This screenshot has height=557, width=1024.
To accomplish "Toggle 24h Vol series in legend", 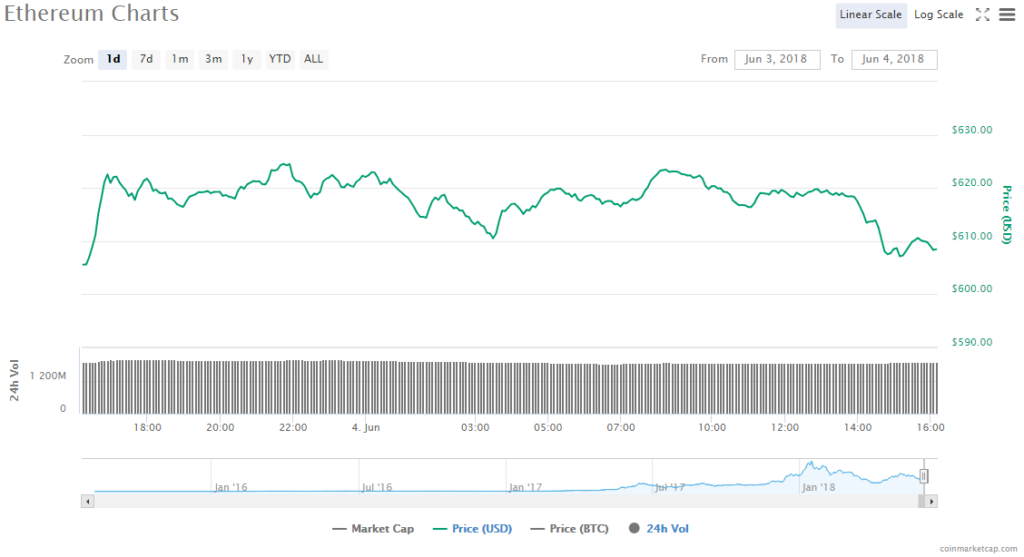I will click(x=659, y=529).
